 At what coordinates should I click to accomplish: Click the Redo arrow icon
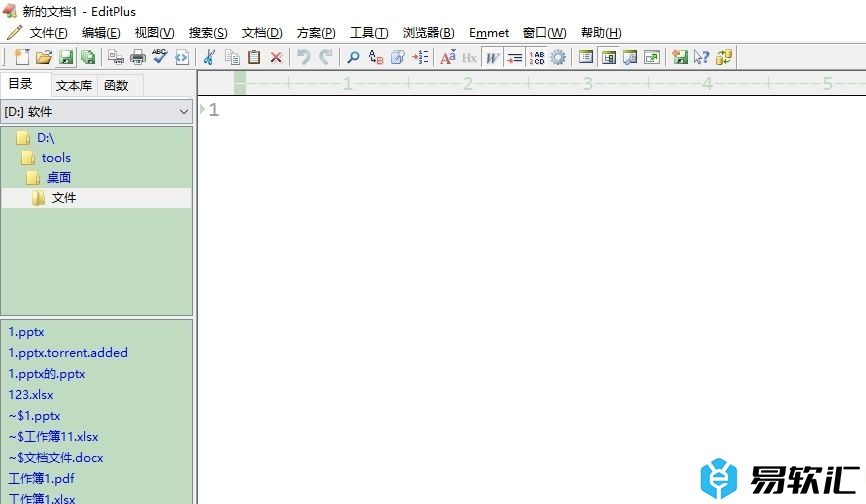(x=326, y=57)
